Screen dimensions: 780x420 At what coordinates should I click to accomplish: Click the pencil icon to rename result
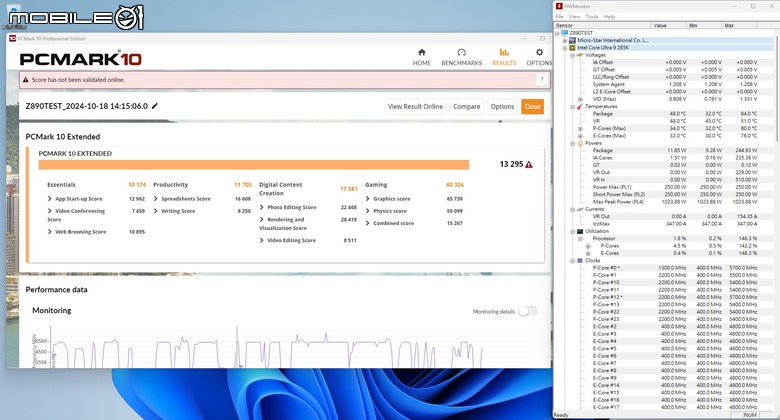click(x=155, y=106)
